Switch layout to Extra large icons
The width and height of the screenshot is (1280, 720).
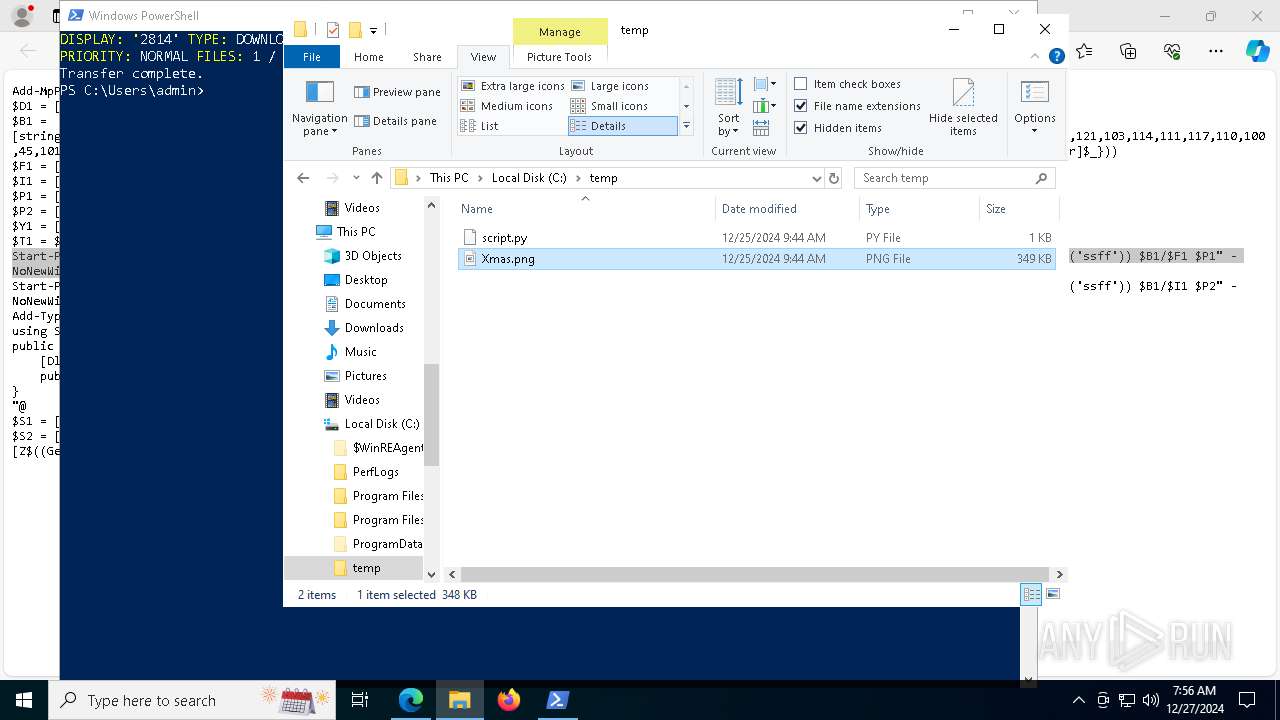(512, 86)
